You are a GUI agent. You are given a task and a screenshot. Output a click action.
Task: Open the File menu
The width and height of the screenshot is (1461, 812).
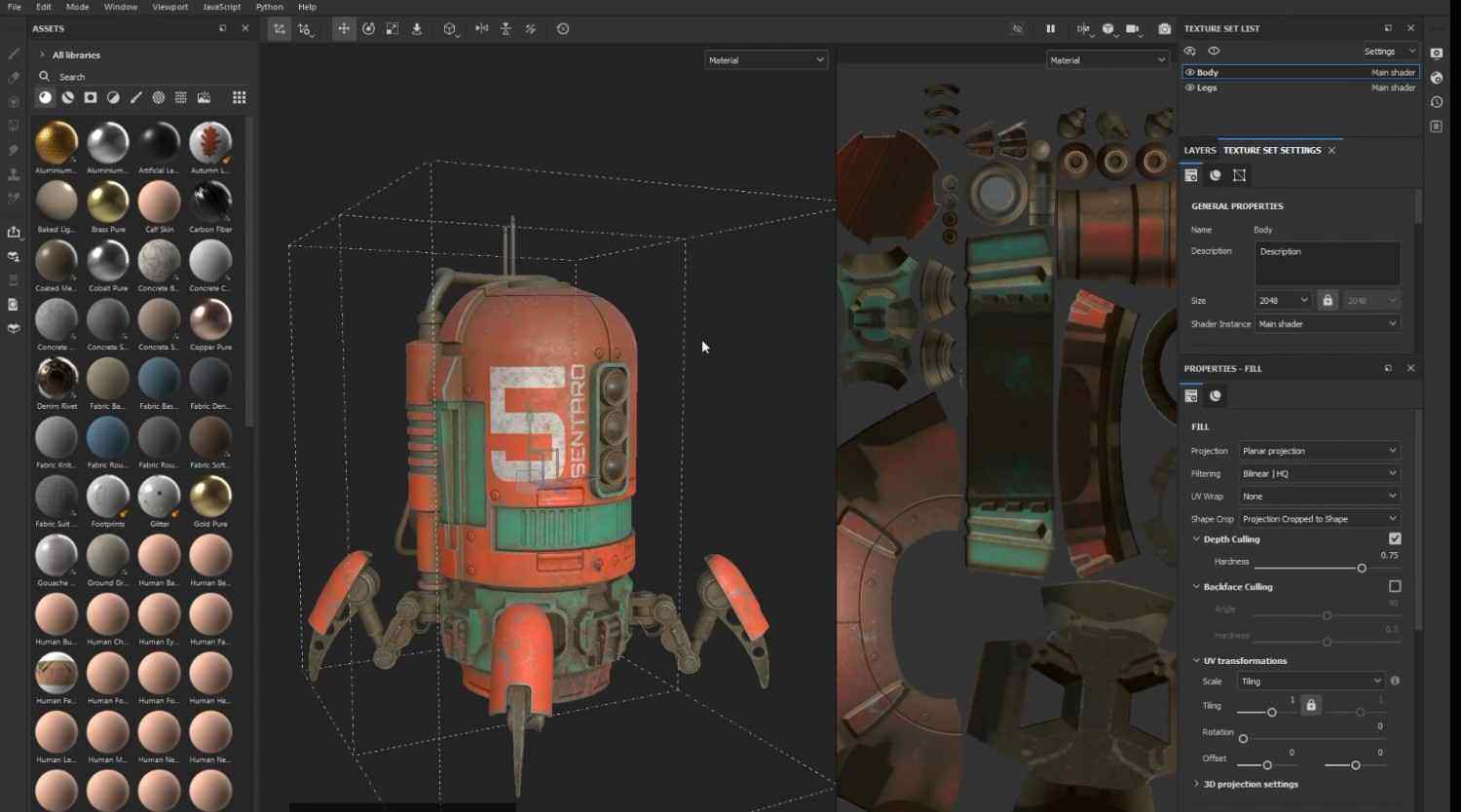[x=15, y=7]
